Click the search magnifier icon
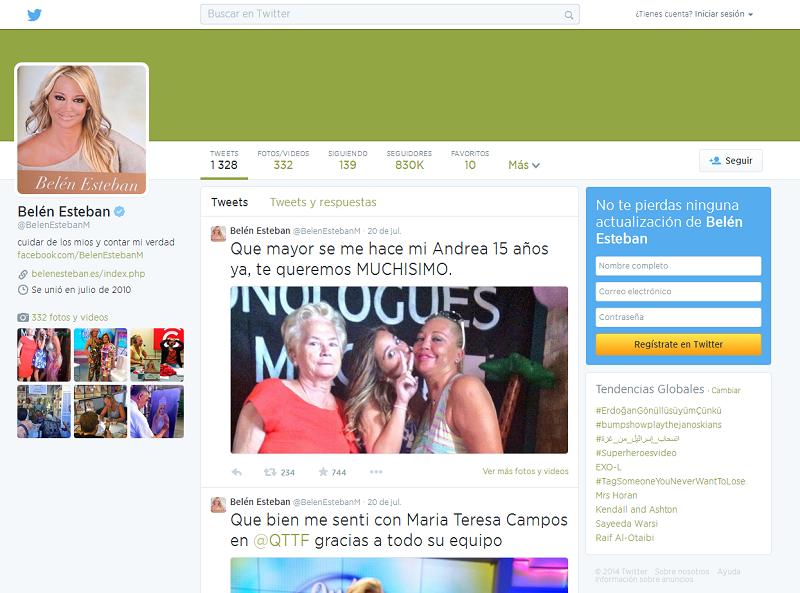The width and height of the screenshot is (800, 593). click(x=569, y=15)
